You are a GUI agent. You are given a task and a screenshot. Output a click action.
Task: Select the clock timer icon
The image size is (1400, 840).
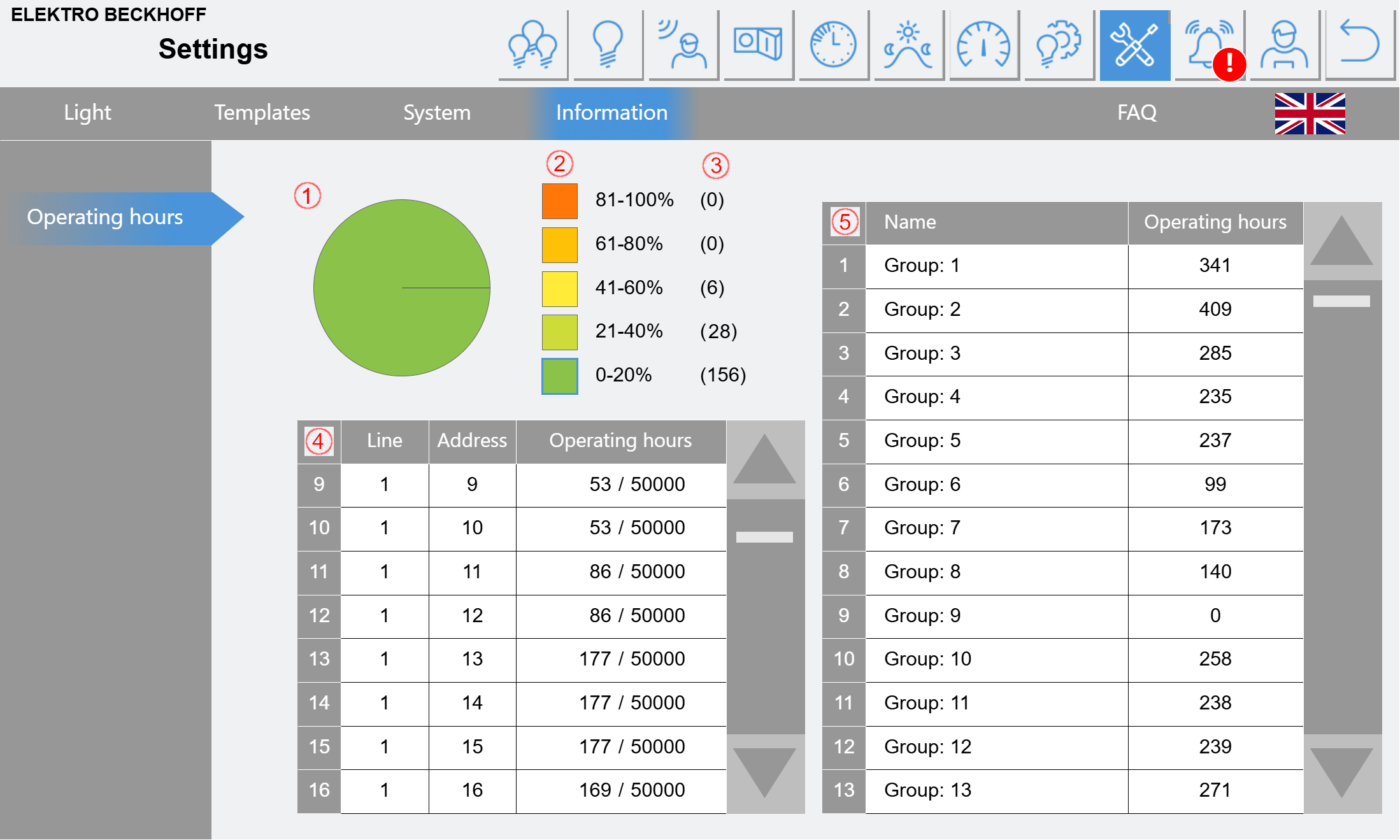[834, 45]
